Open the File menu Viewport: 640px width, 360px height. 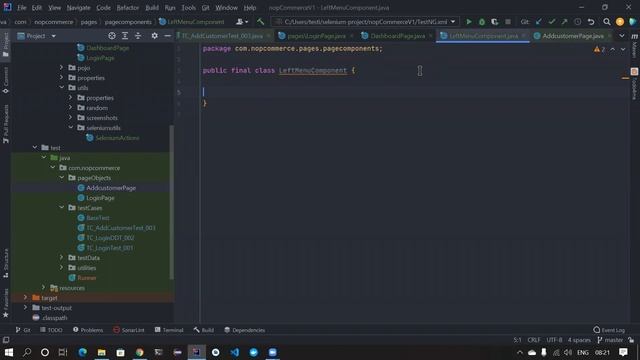pos(22,8)
